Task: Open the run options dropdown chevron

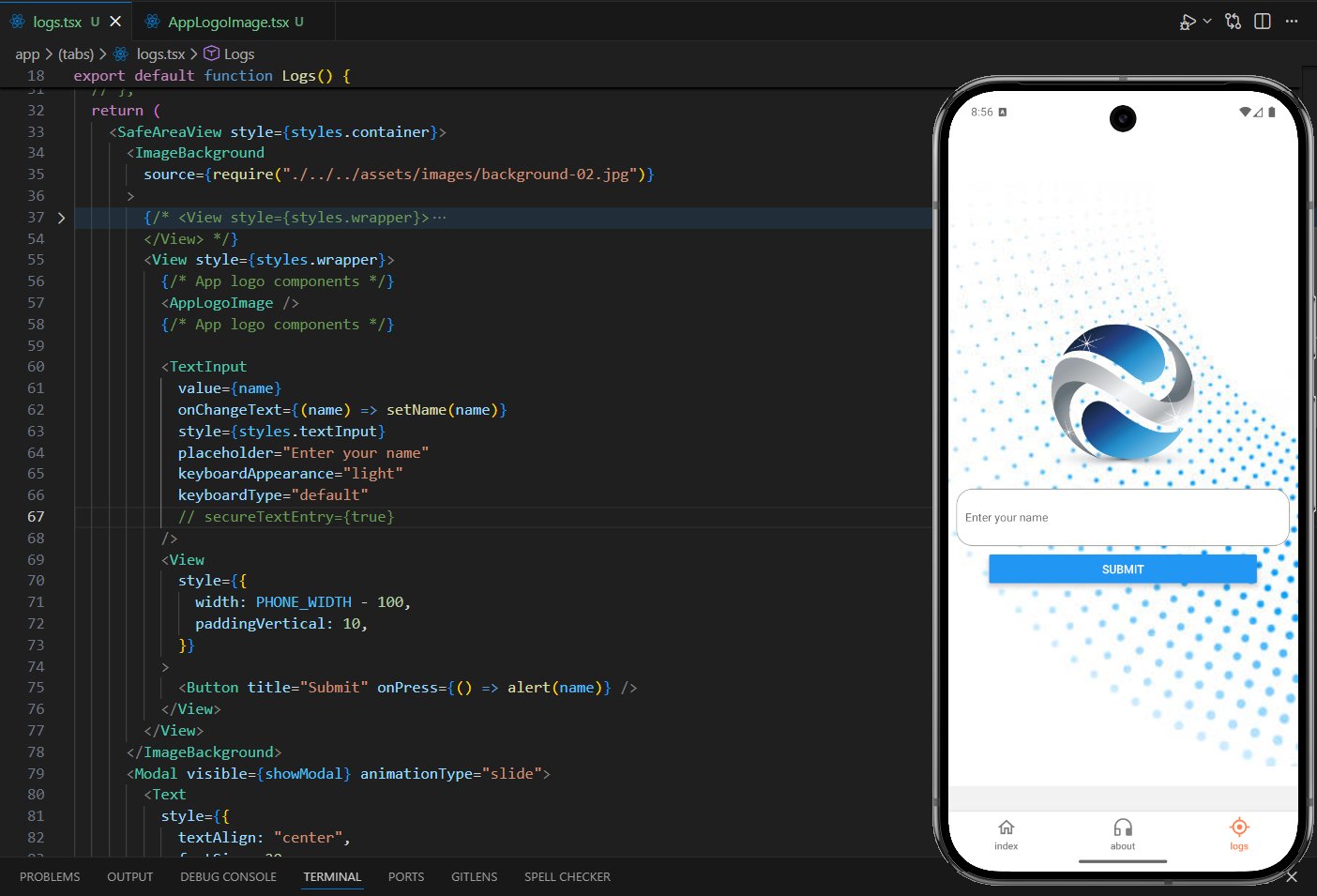Action: tap(1206, 21)
